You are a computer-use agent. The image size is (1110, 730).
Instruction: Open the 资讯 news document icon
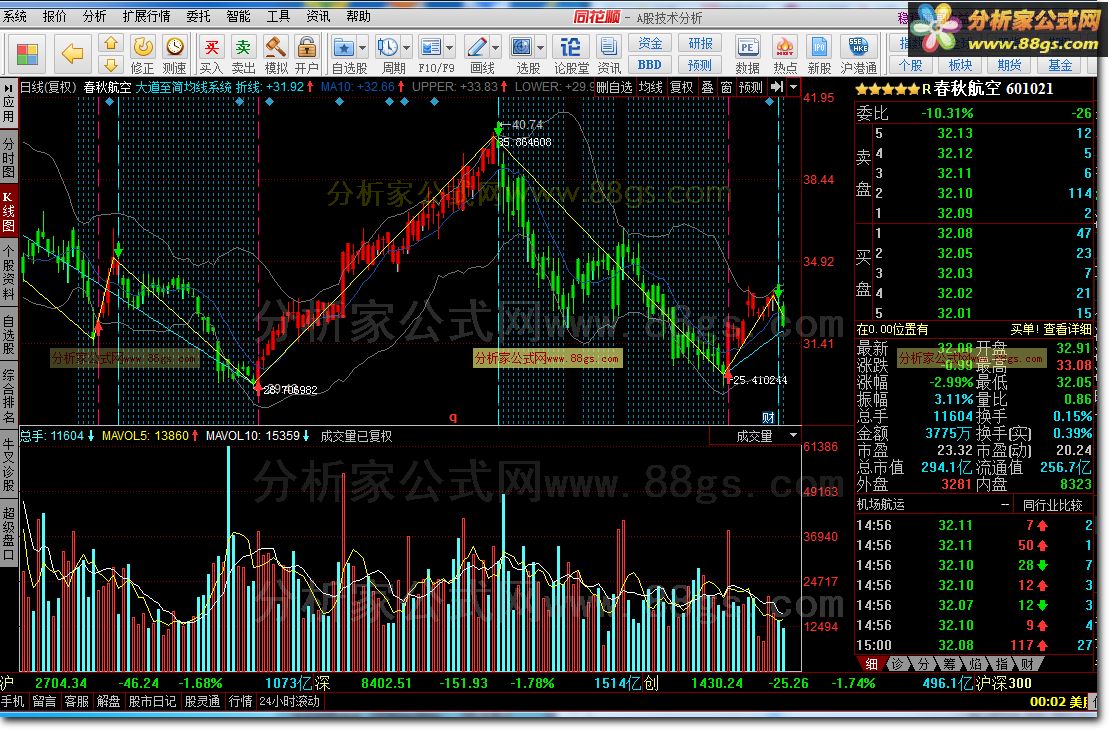point(608,55)
